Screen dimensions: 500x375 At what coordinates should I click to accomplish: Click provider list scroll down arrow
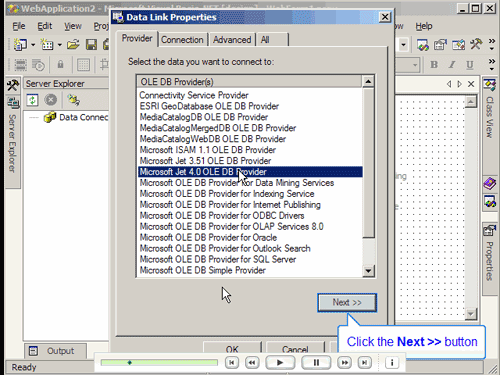tap(368, 271)
